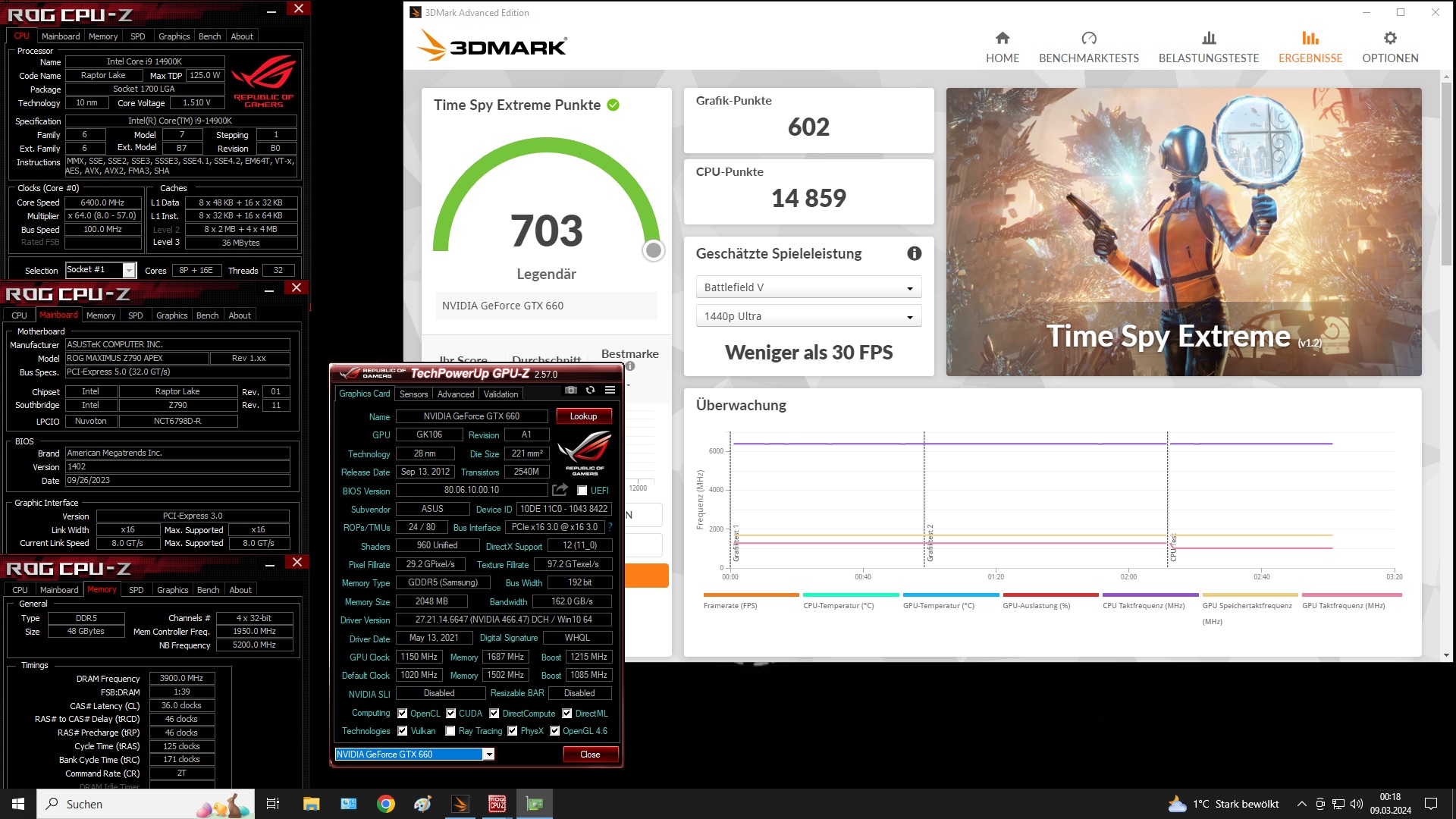Viewport: 1456px width, 819px height.
Task: Click the BIOS export share icon in GPU-Z
Action: pos(560,490)
